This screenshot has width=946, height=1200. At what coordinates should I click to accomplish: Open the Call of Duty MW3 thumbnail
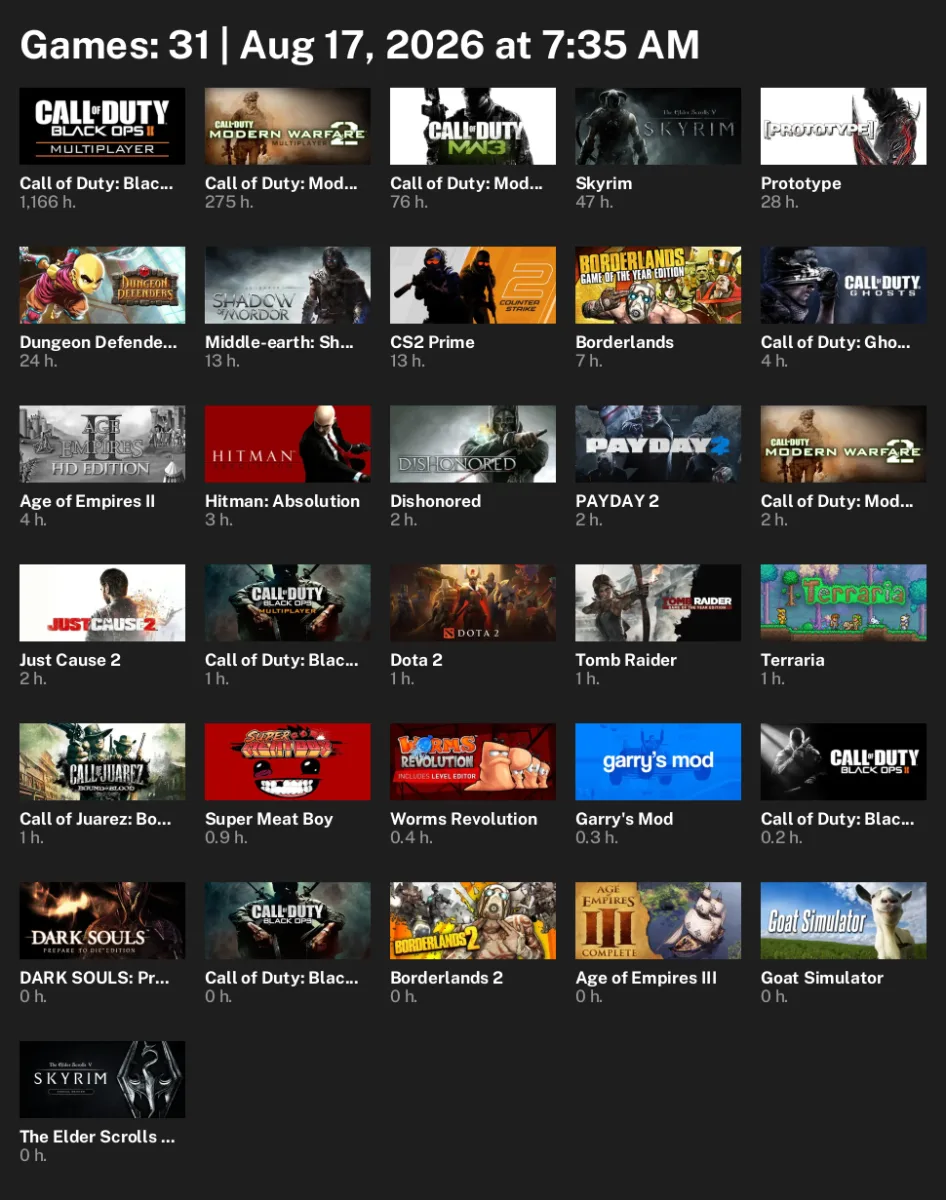click(x=473, y=126)
